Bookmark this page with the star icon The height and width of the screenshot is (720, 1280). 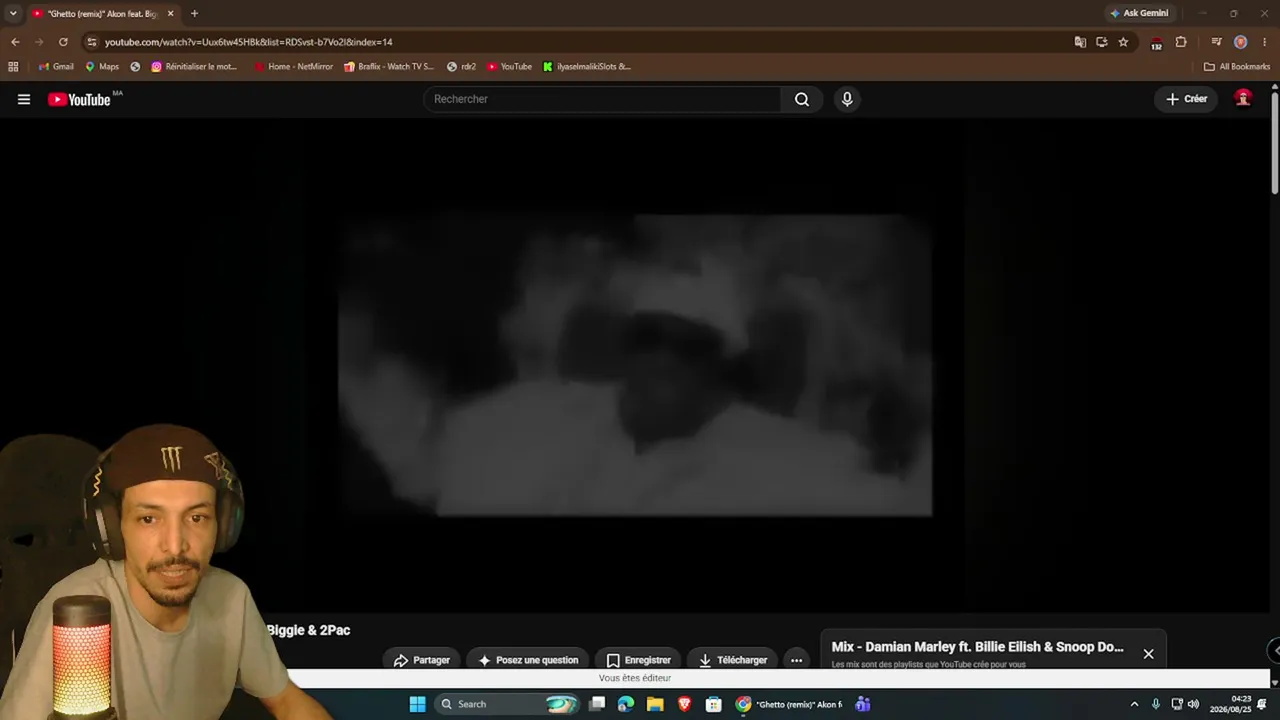click(x=1123, y=42)
